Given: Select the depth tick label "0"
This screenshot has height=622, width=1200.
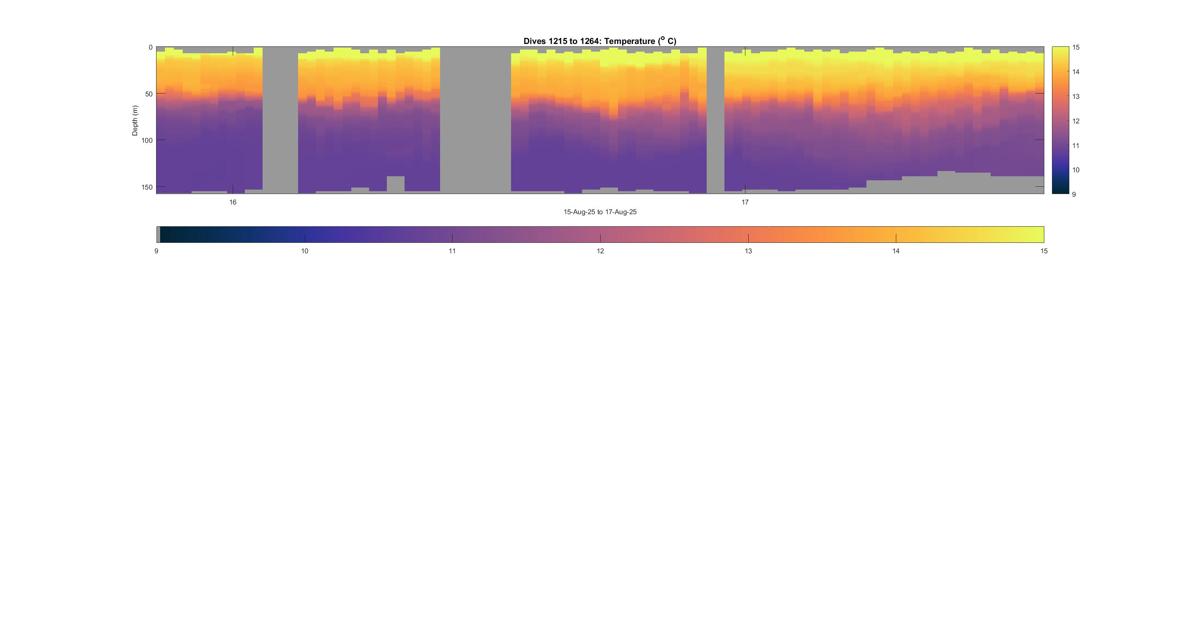Looking at the screenshot, I should (150, 47).
